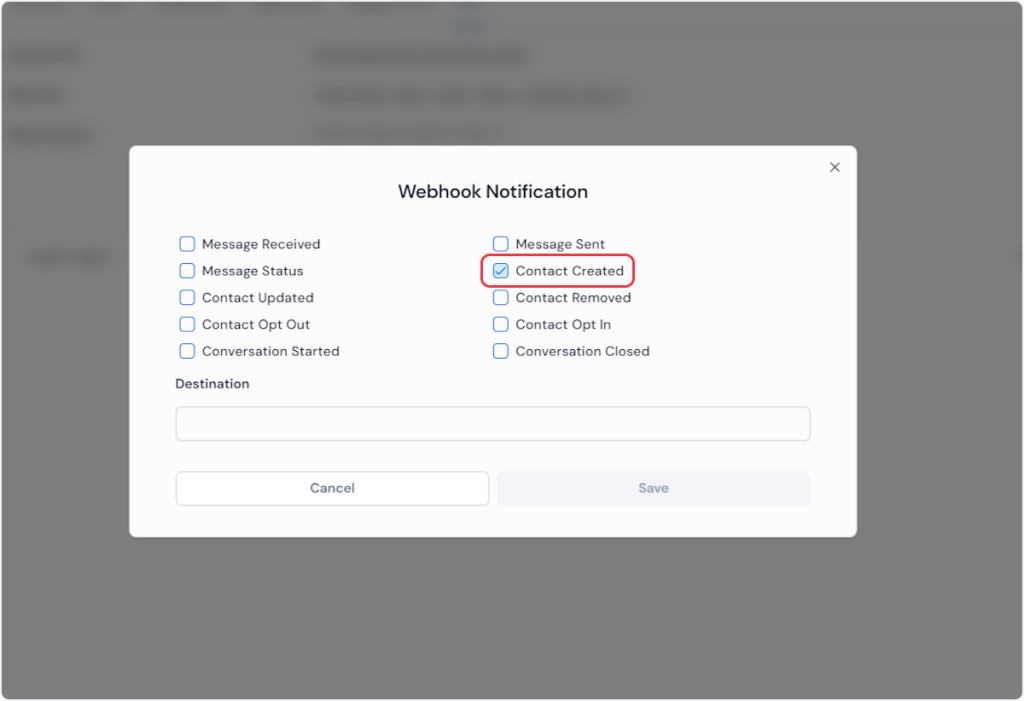
Task: Click inside the Destination input field
Action: [x=492, y=424]
